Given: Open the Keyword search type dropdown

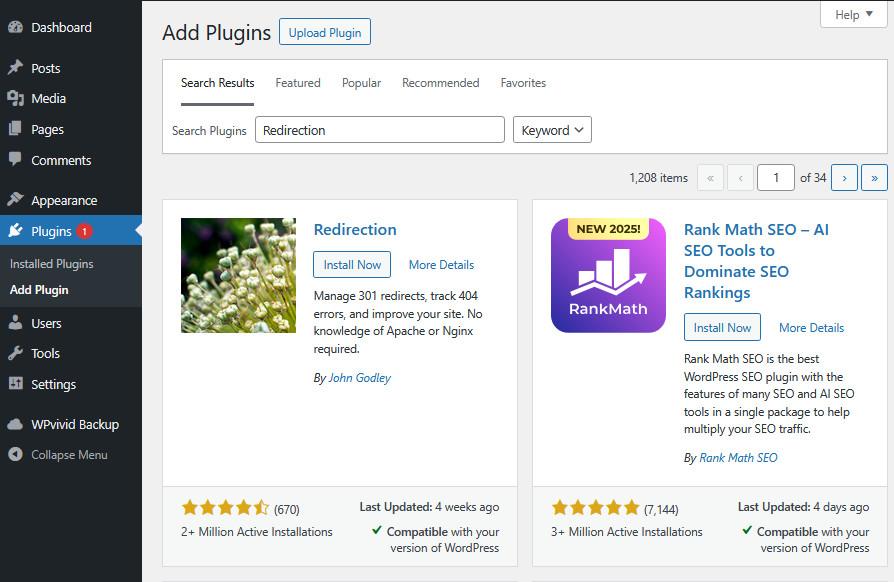Looking at the screenshot, I should (552, 130).
